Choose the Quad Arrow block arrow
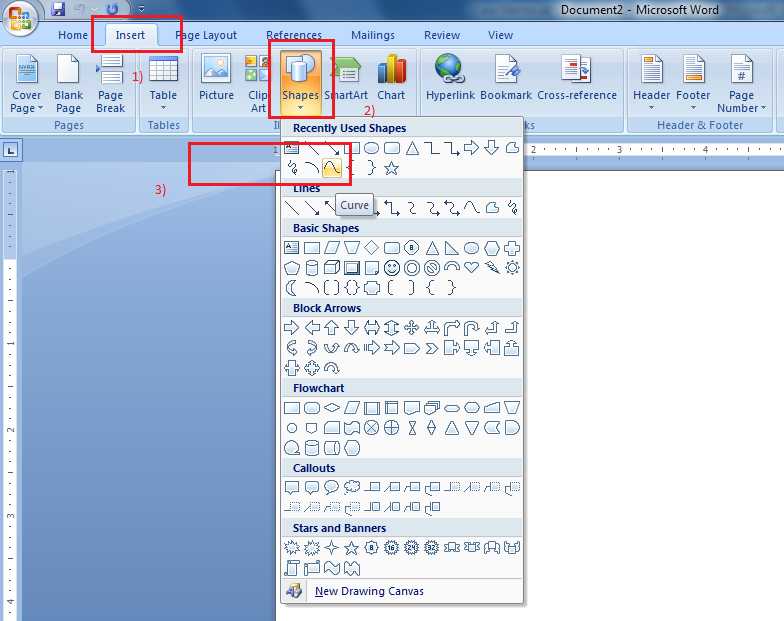This screenshot has height=621, width=784. (x=412, y=328)
